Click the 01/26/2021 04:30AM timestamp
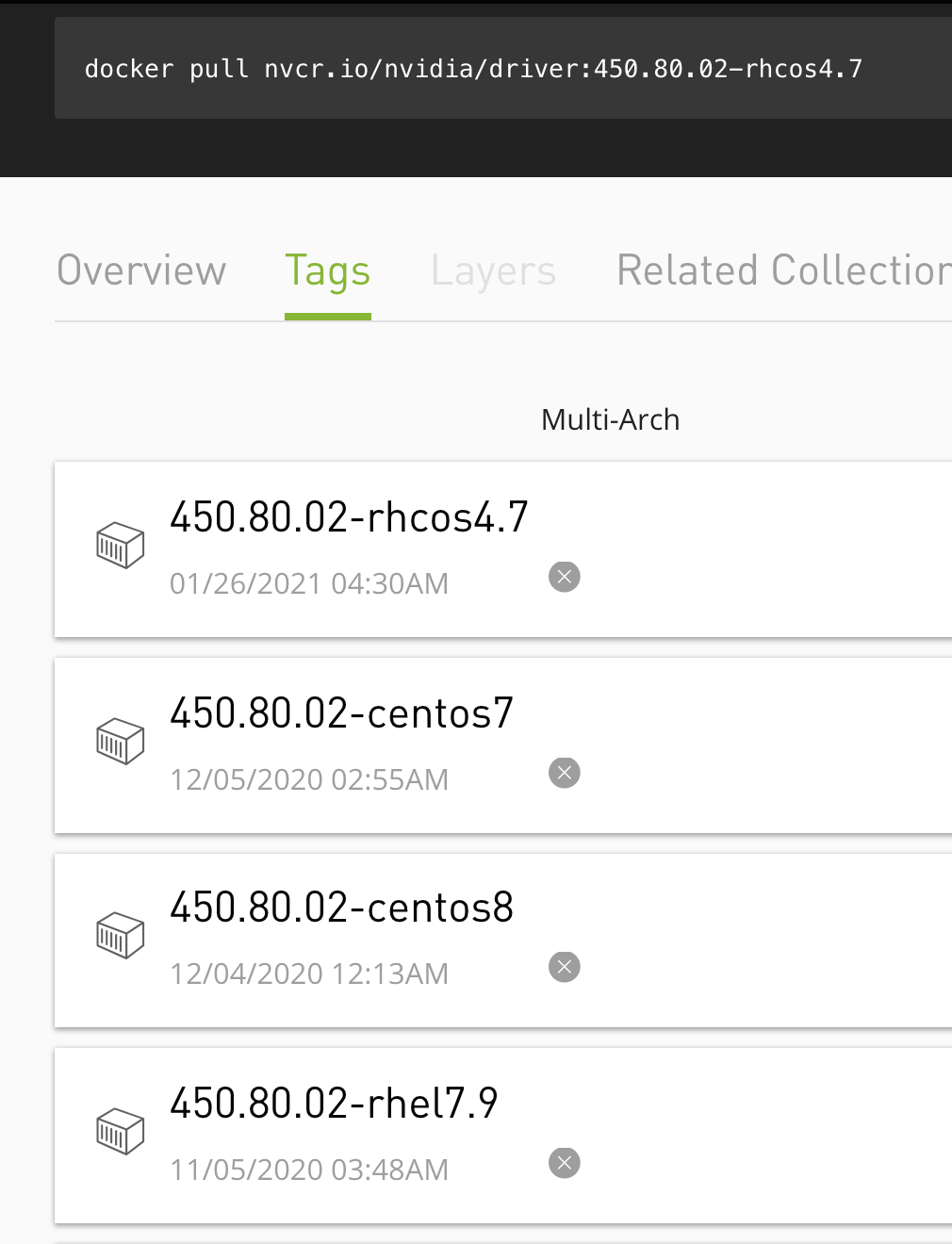Viewport: 952px width, 1244px height. [x=308, y=584]
